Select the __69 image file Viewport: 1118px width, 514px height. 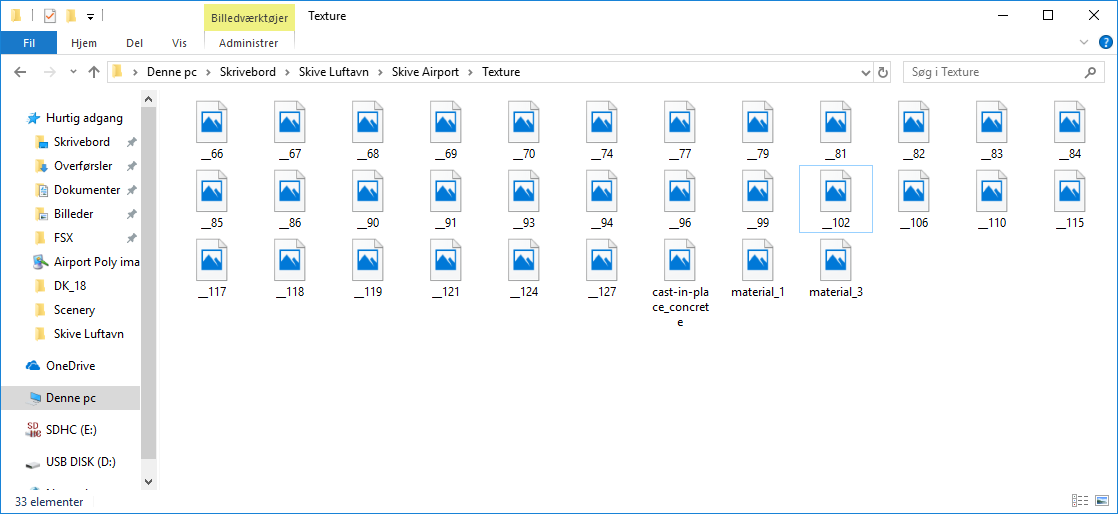coord(446,130)
